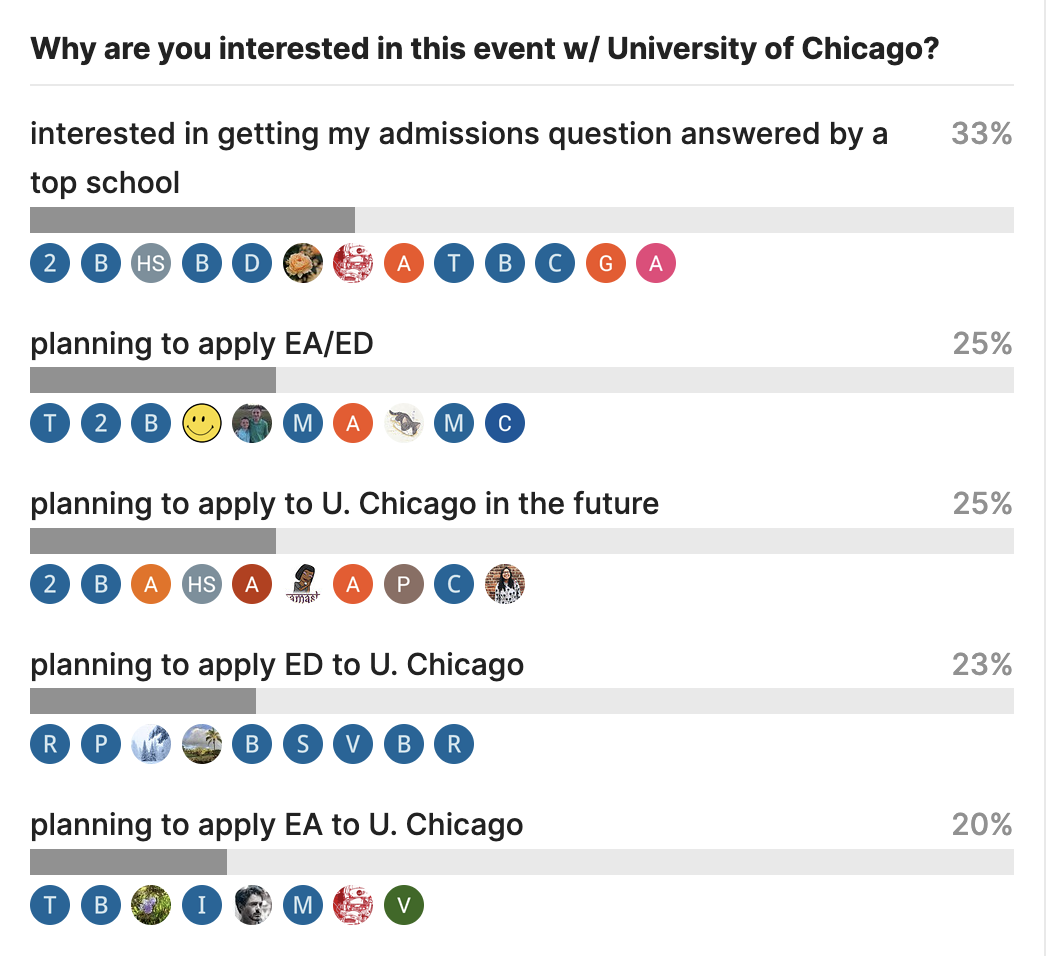Viewport: 1046px width, 956px height.
Task: Select "planning to apply EA/ED" poll option
Action: (202, 344)
